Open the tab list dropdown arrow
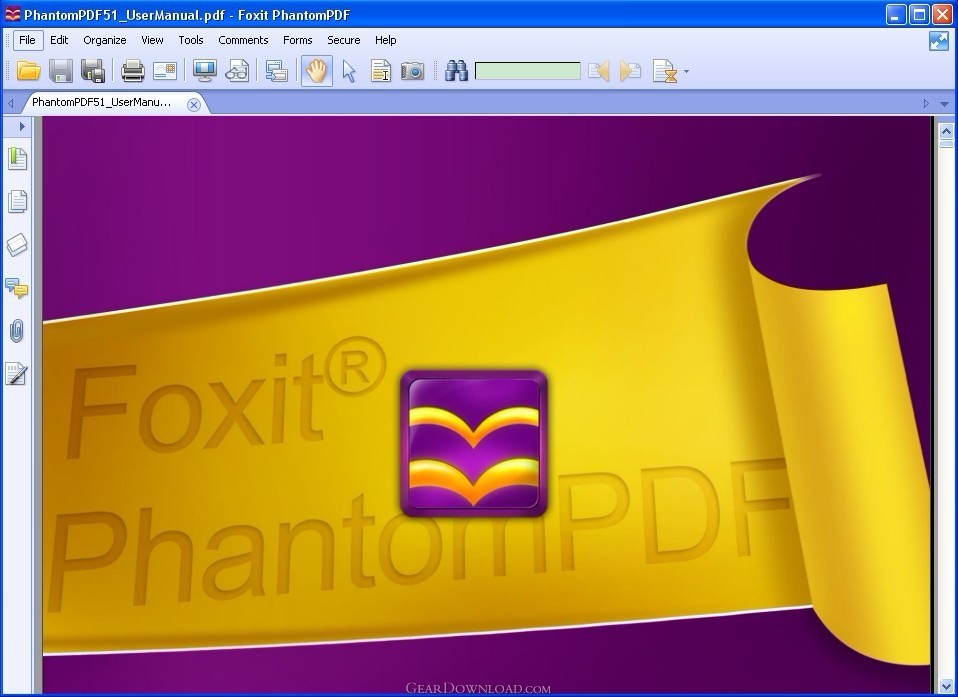This screenshot has width=958, height=697. pyautogui.click(x=945, y=104)
